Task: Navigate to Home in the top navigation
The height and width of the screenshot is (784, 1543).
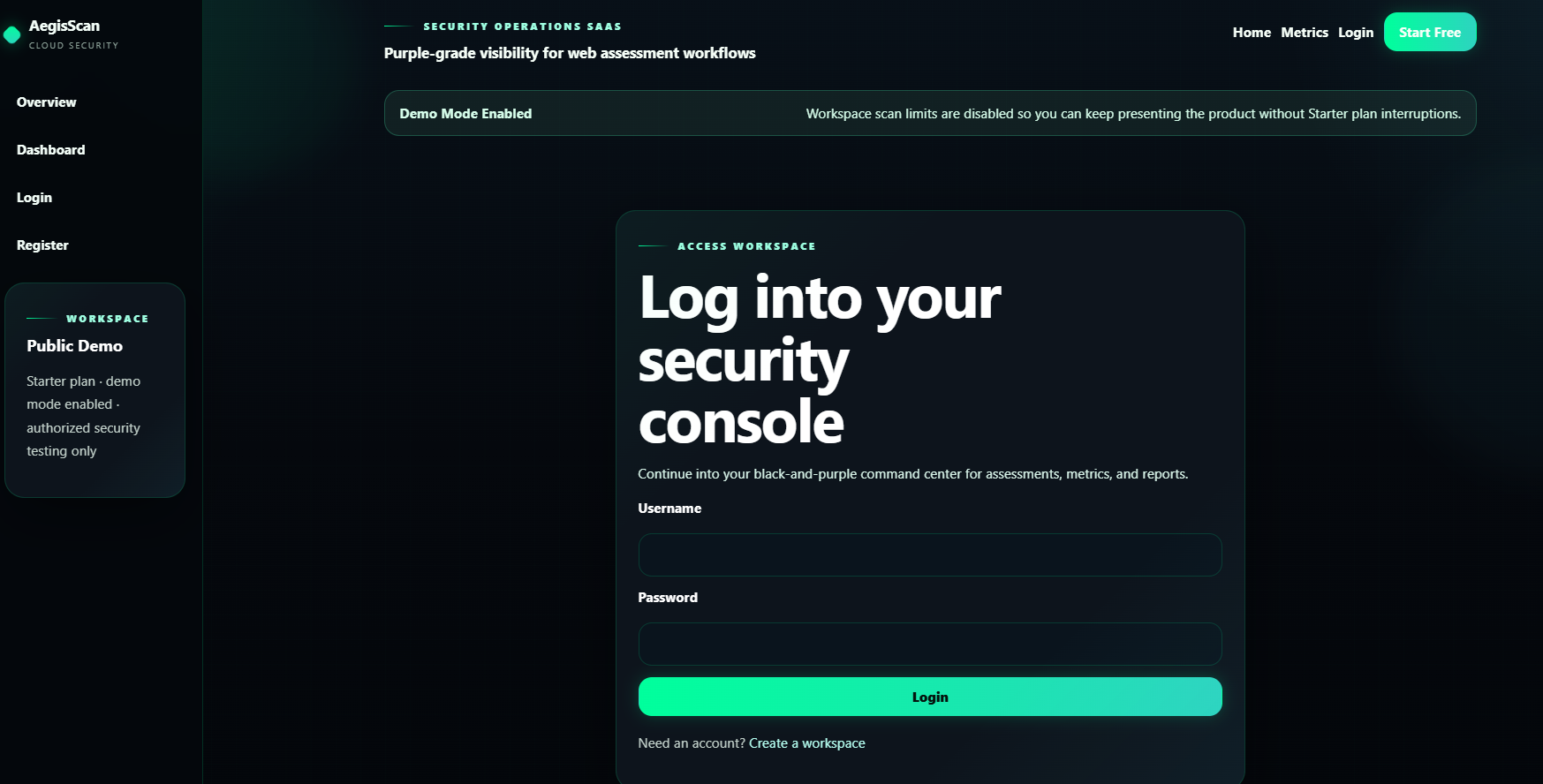Action: point(1252,33)
